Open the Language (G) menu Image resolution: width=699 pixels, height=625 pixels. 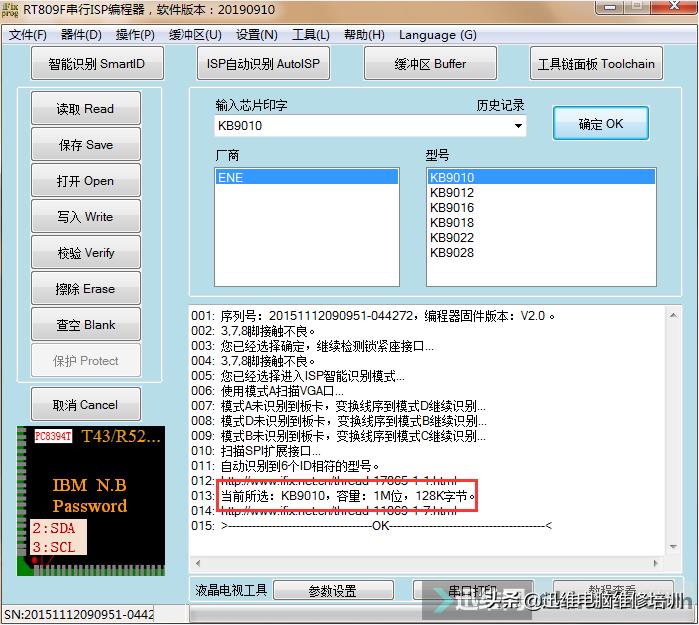[x=437, y=35]
